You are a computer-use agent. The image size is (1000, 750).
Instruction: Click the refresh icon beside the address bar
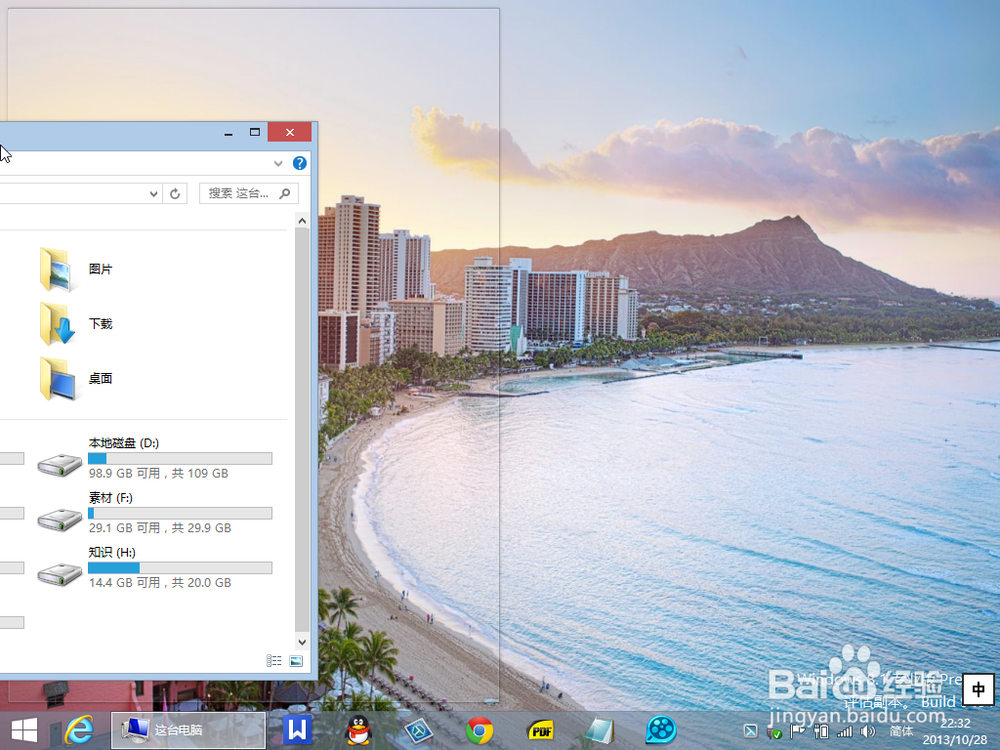[x=175, y=193]
